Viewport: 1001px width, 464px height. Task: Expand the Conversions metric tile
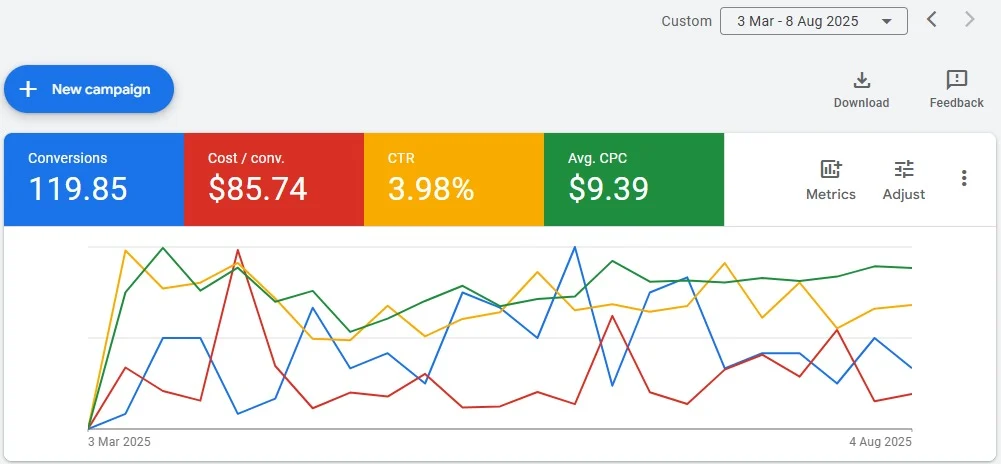point(94,178)
